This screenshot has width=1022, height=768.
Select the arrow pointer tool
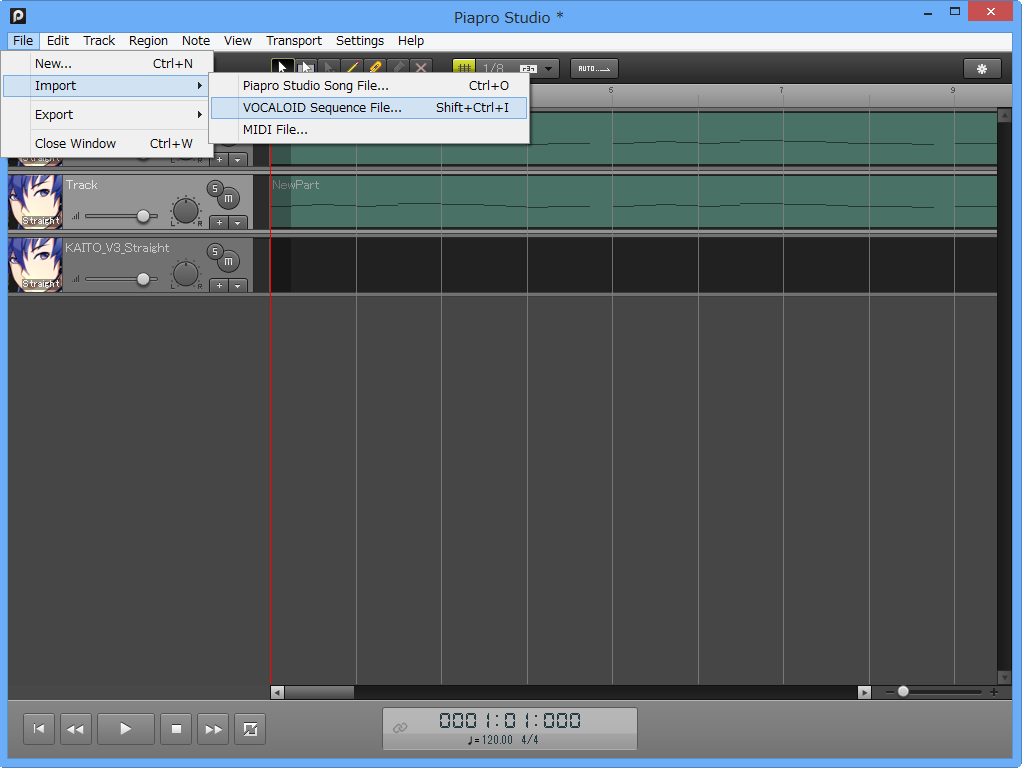282,67
